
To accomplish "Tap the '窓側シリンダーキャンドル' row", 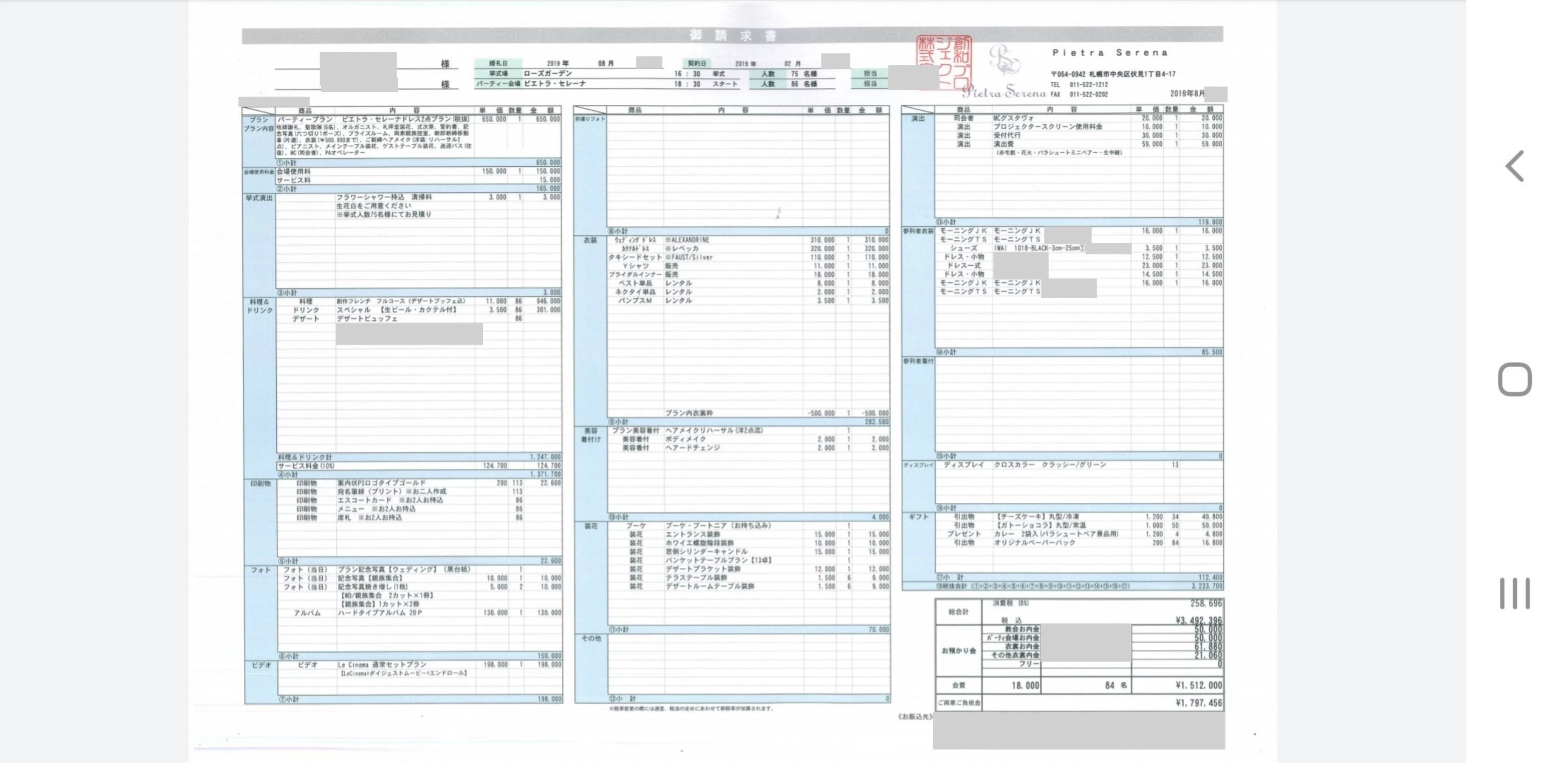I will 748,552.
